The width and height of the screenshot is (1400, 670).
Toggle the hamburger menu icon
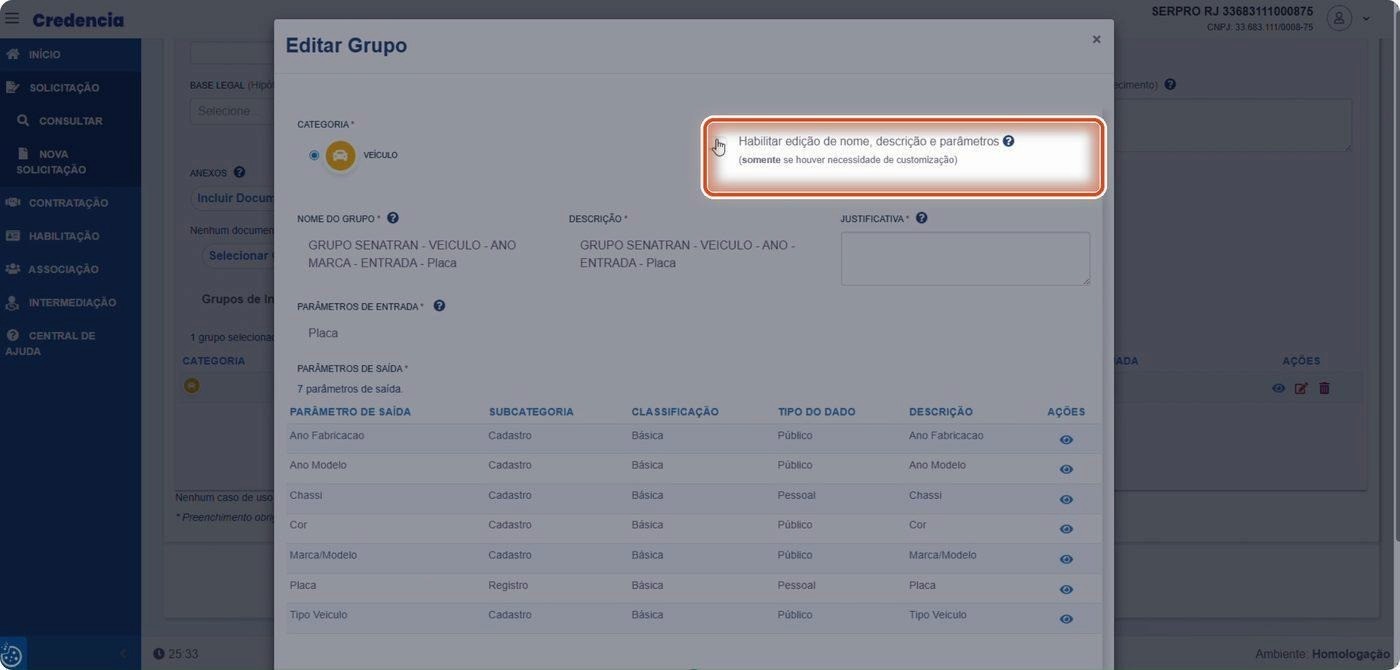(x=12, y=18)
